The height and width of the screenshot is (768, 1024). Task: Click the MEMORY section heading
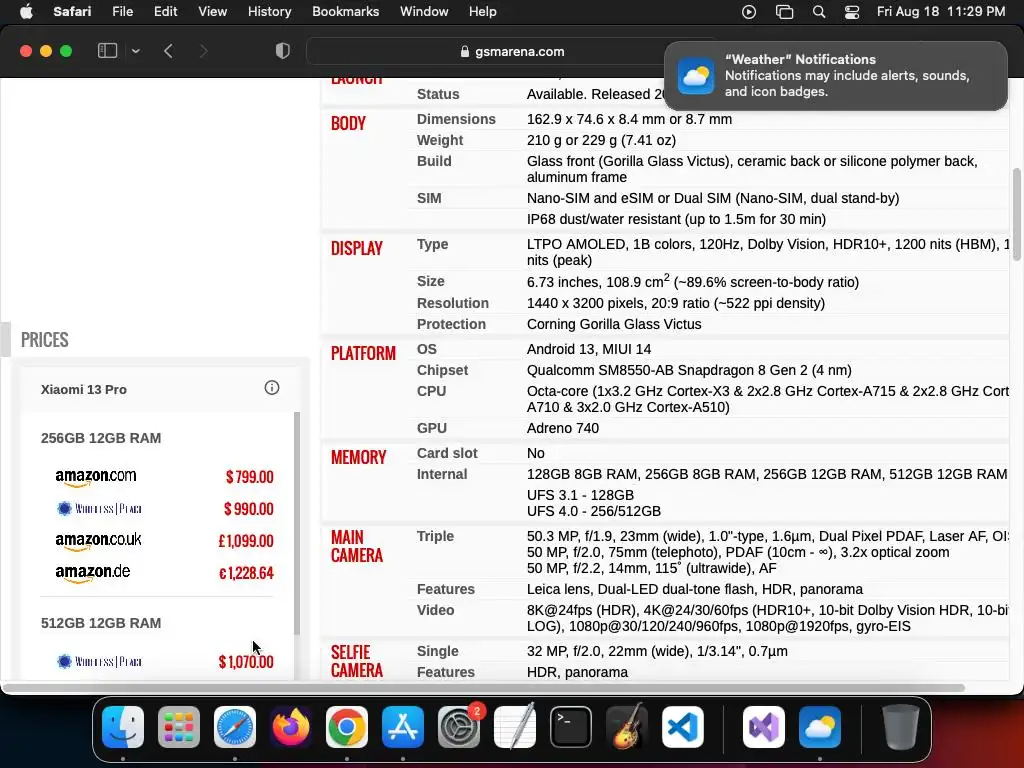click(x=359, y=457)
